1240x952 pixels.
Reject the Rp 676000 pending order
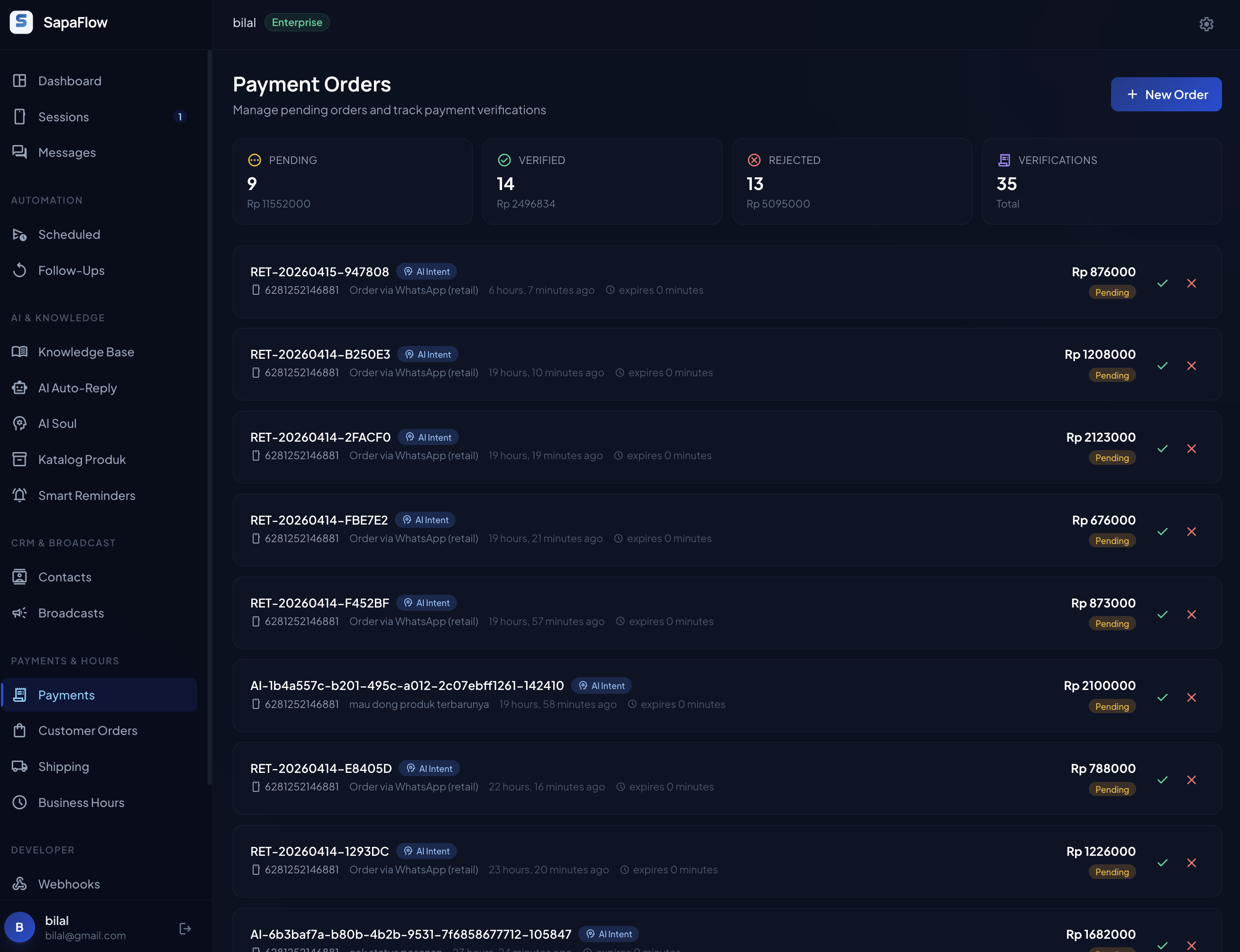pos(1191,532)
